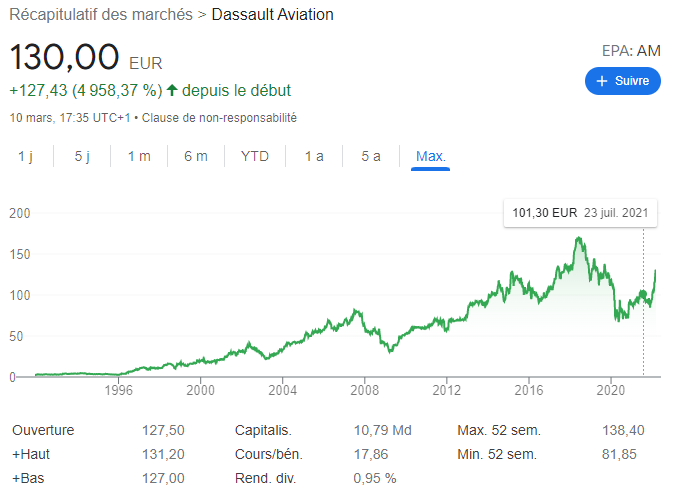Click the +Haut value 131,20
Viewport: 681px width, 489px height.
tap(163, 454)
